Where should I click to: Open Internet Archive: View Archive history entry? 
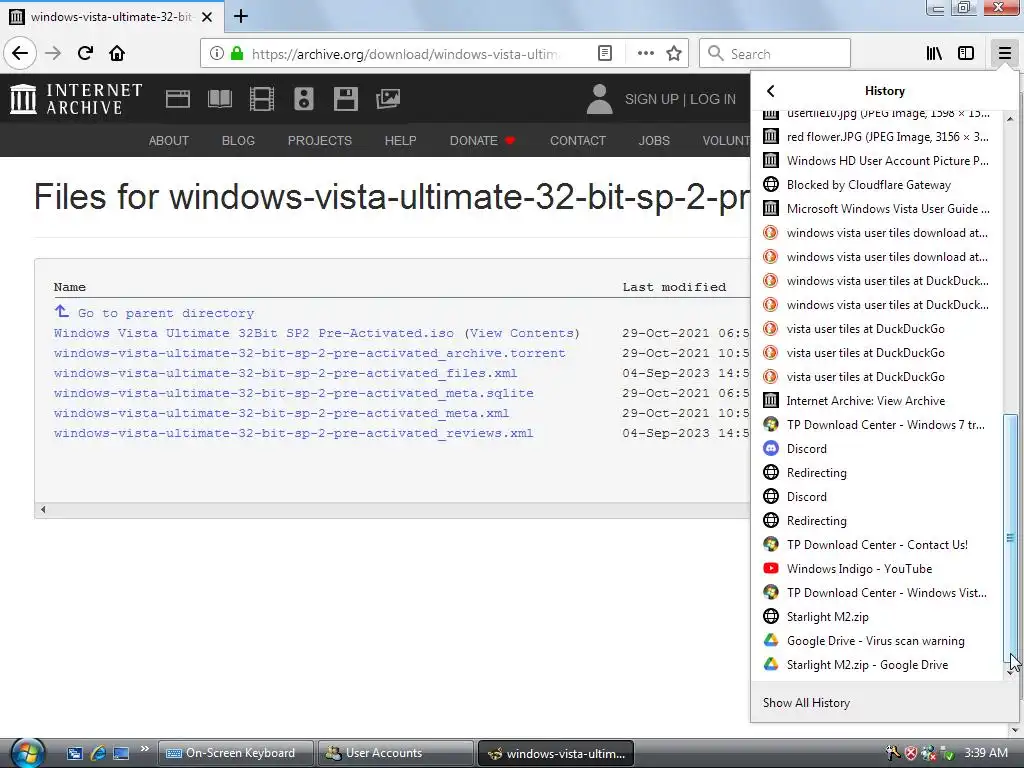click(x=876, y=401)
